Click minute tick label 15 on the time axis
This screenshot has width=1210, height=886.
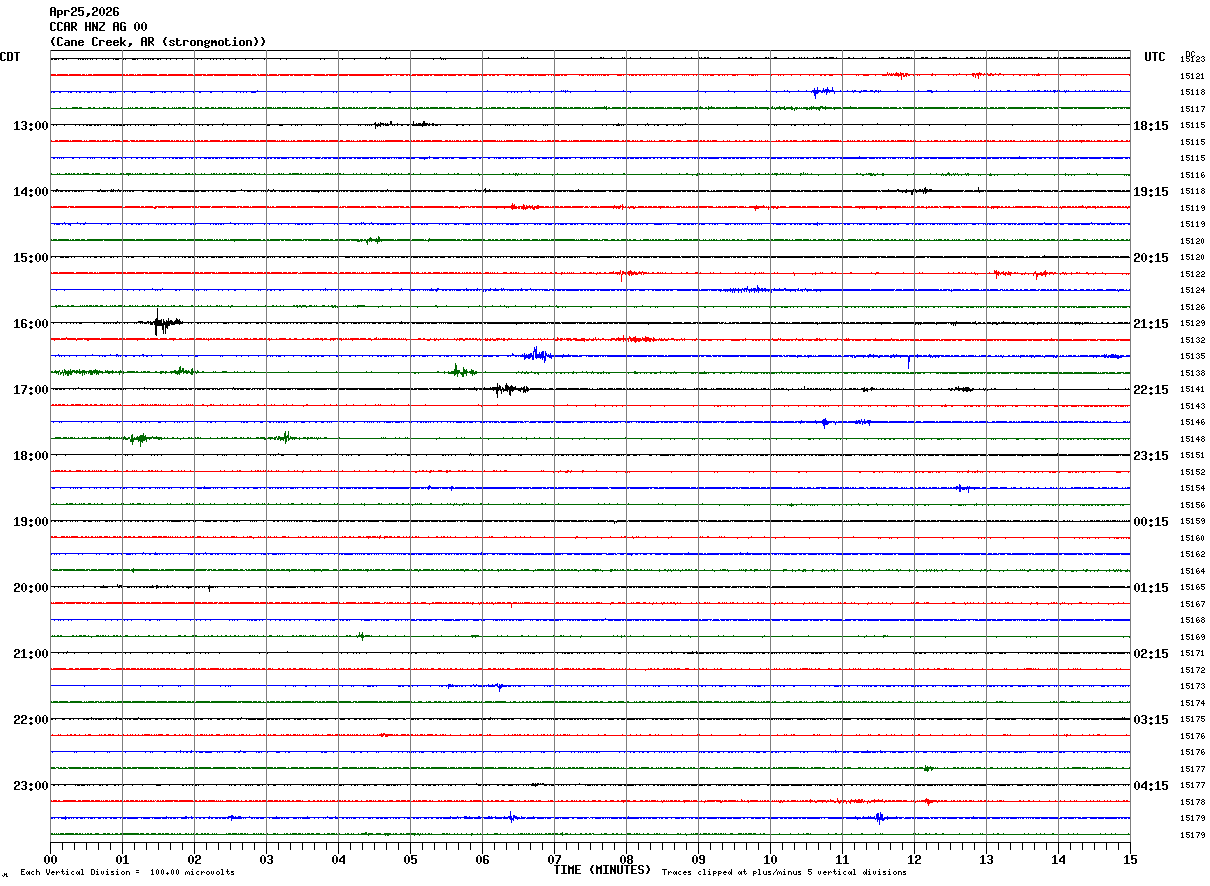(1130, 859)
